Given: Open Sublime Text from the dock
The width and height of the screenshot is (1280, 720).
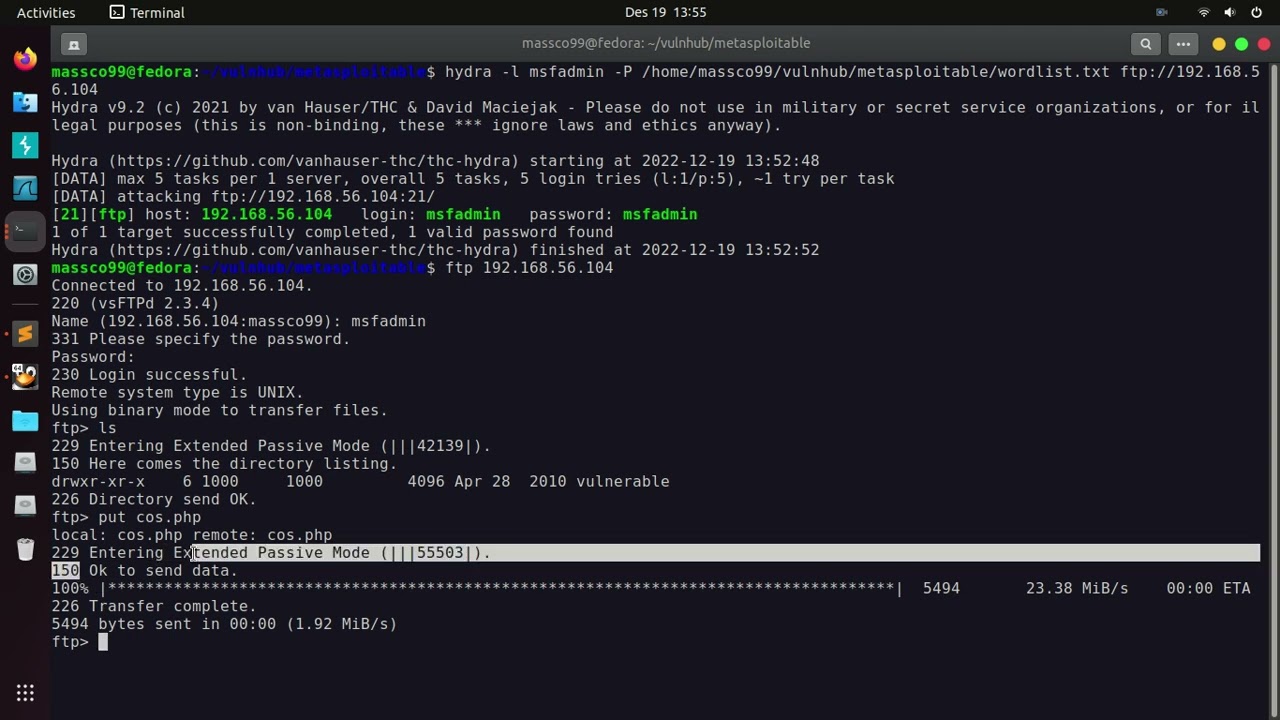Looking at the screenshot, I should click(x=25, y=333).
